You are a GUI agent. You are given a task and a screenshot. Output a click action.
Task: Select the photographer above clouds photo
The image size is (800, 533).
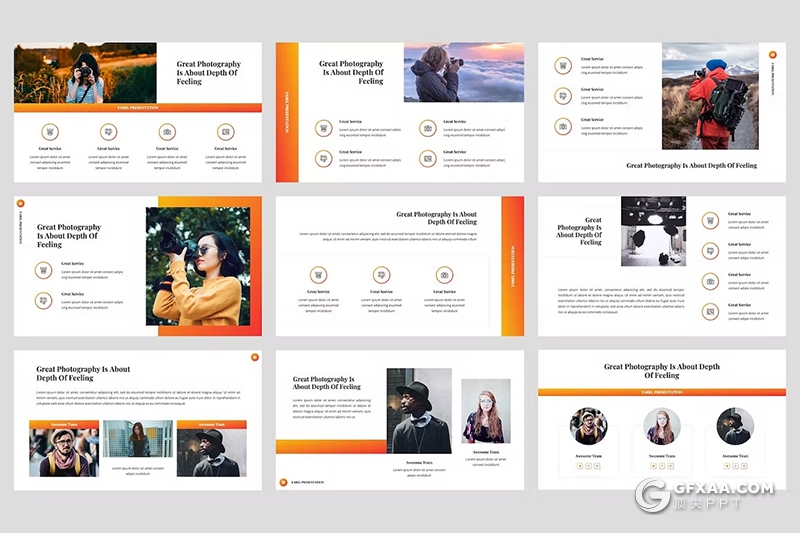click(x=463, y=73)
